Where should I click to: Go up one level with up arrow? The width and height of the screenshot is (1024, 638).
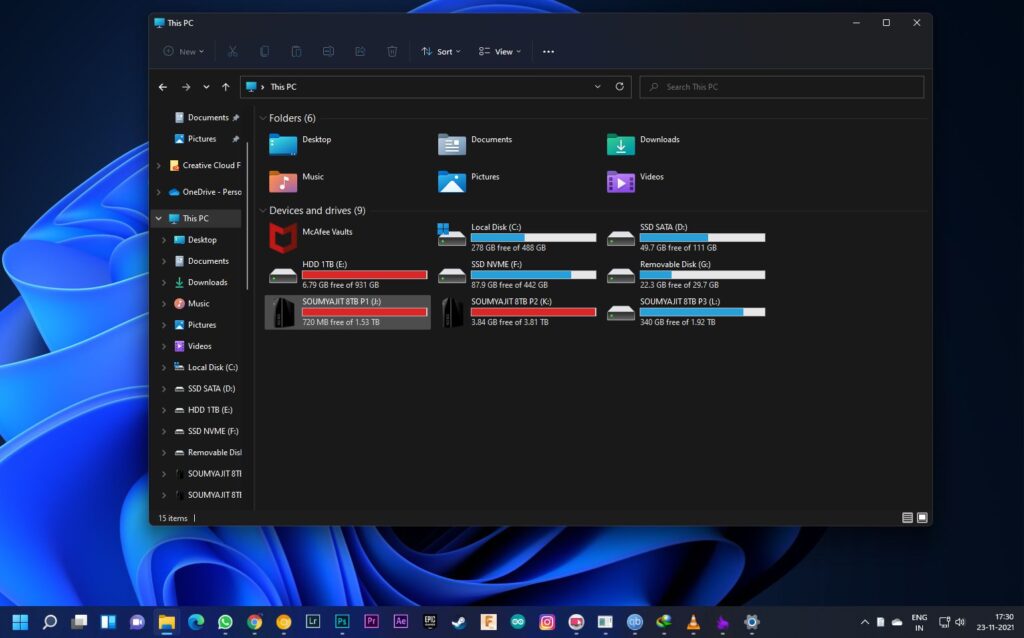(225, 87)
